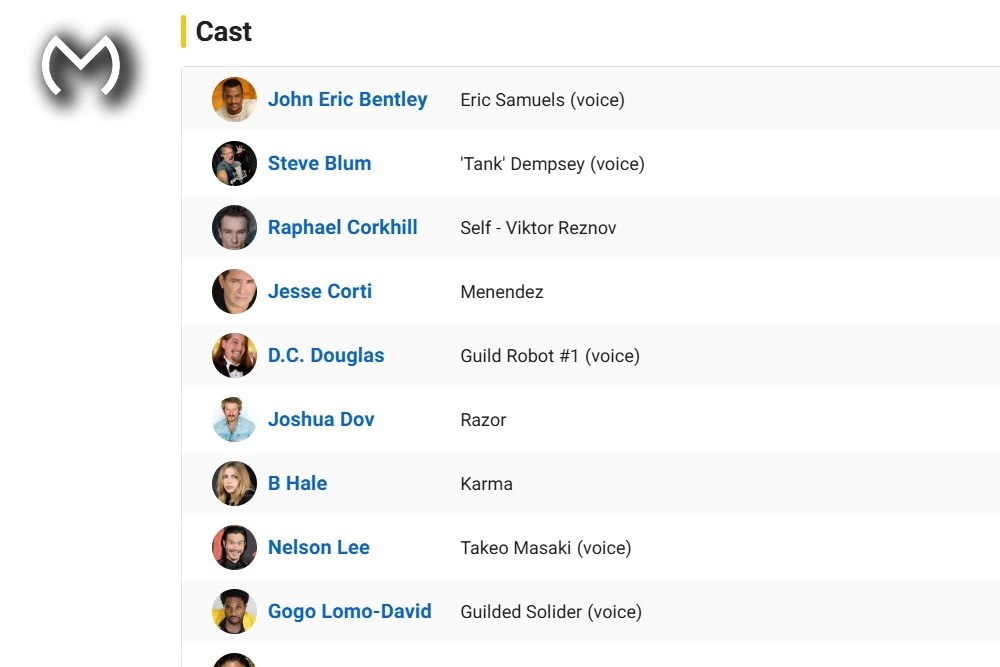
Task: Open Steve Blum's profile link
Action: [319, 163]
